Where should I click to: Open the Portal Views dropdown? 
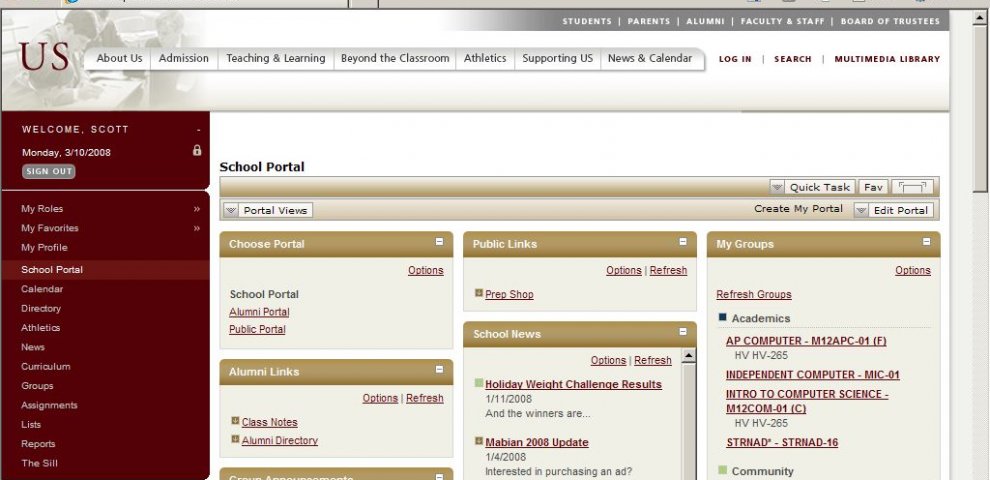click(x=268, y=210)
